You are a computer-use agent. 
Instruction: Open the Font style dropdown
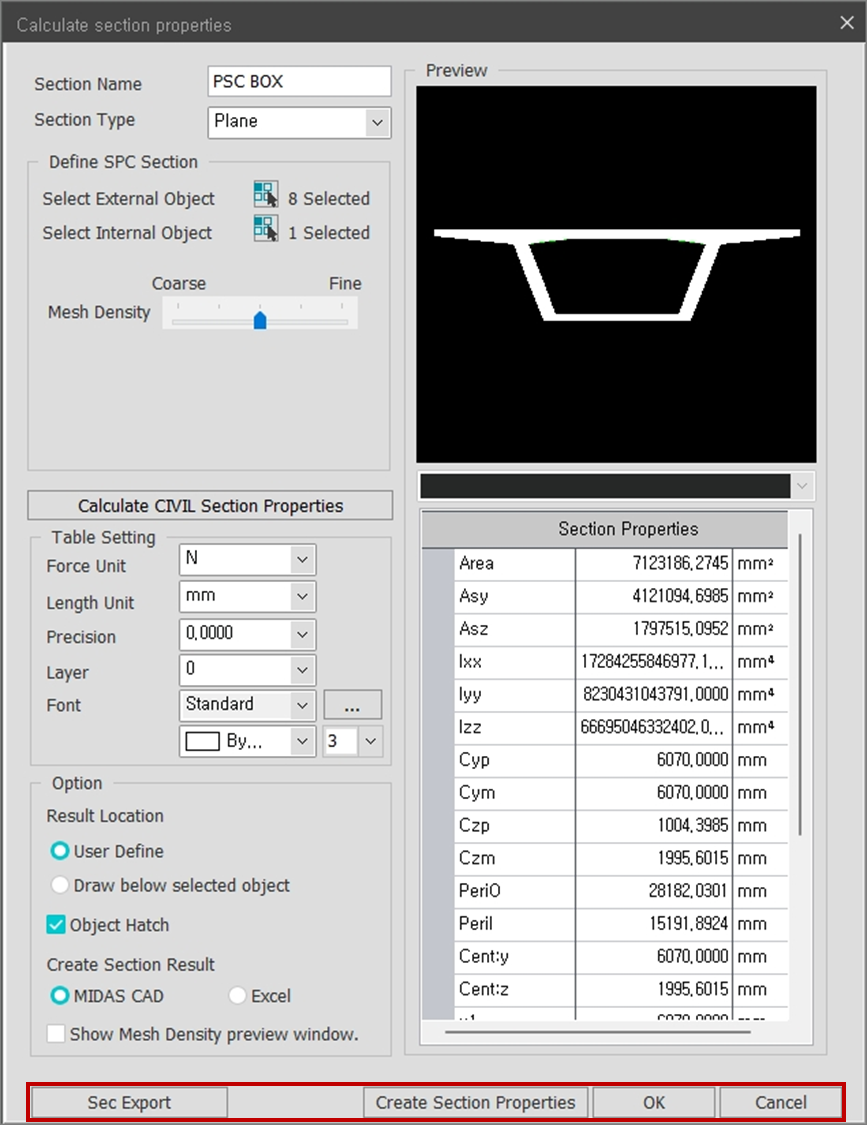coord(302,705)
